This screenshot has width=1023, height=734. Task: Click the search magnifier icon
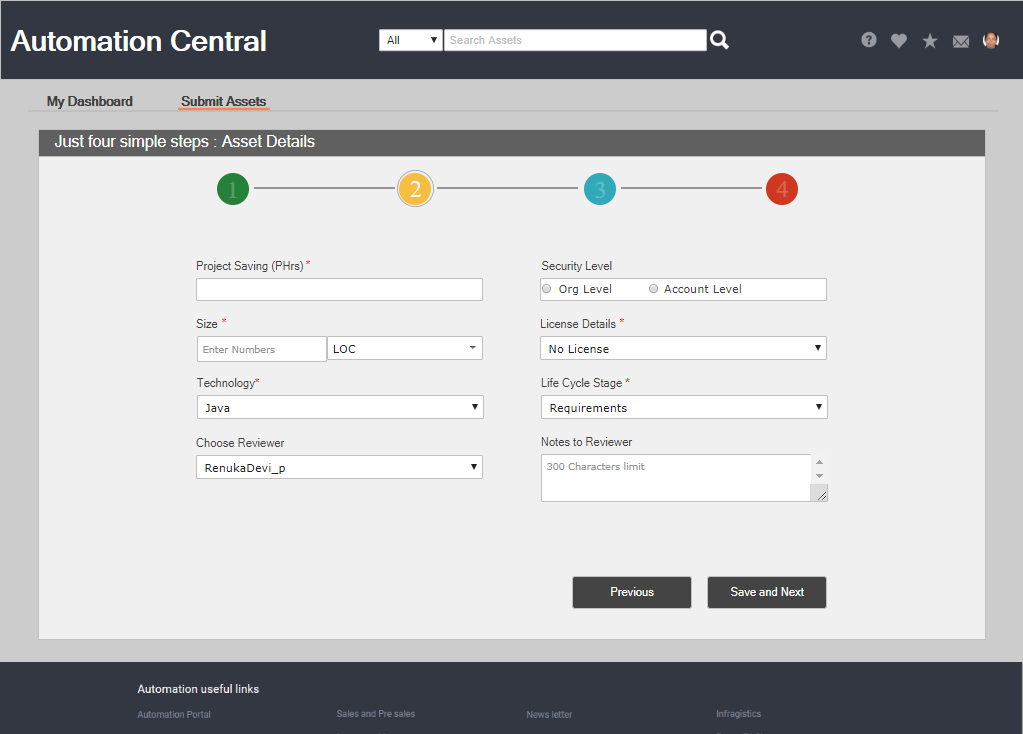[719, 40]
